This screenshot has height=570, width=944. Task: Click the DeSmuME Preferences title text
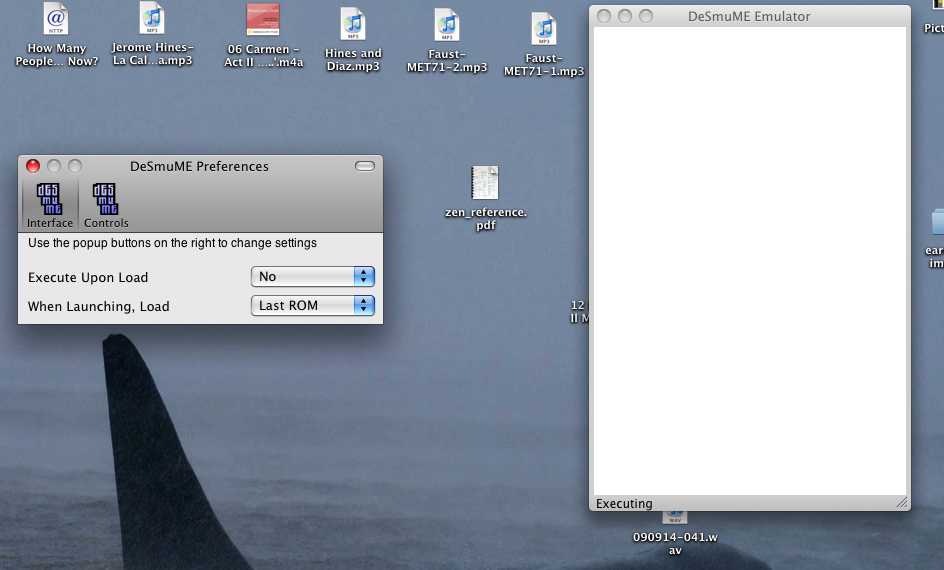point(199,166)
